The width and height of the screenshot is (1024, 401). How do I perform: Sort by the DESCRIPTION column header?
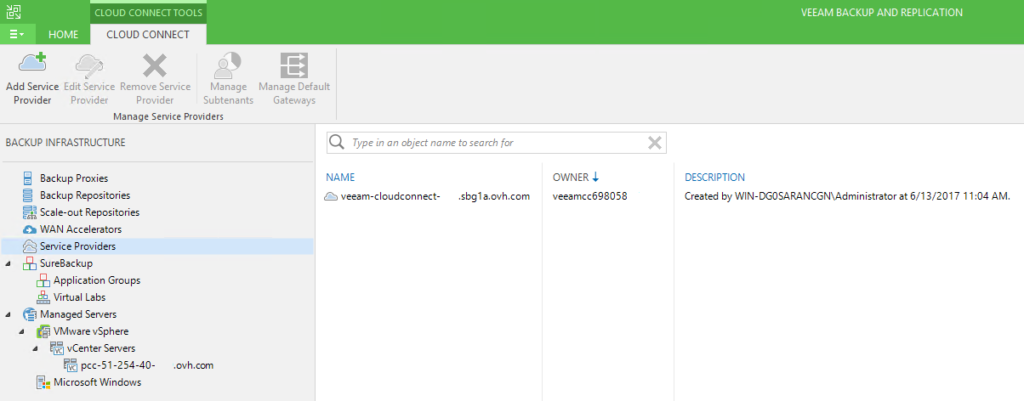click(x=714, y=177)
